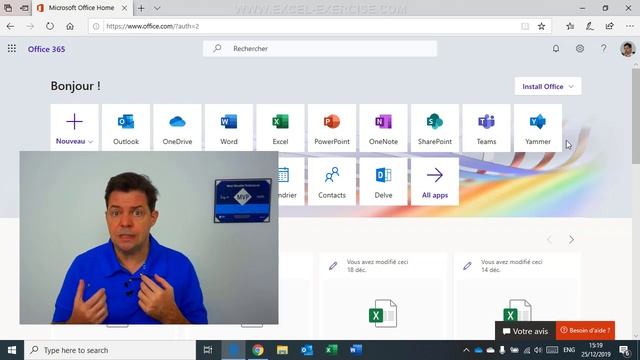Show next recommended documents arrow

click(571, 240)
